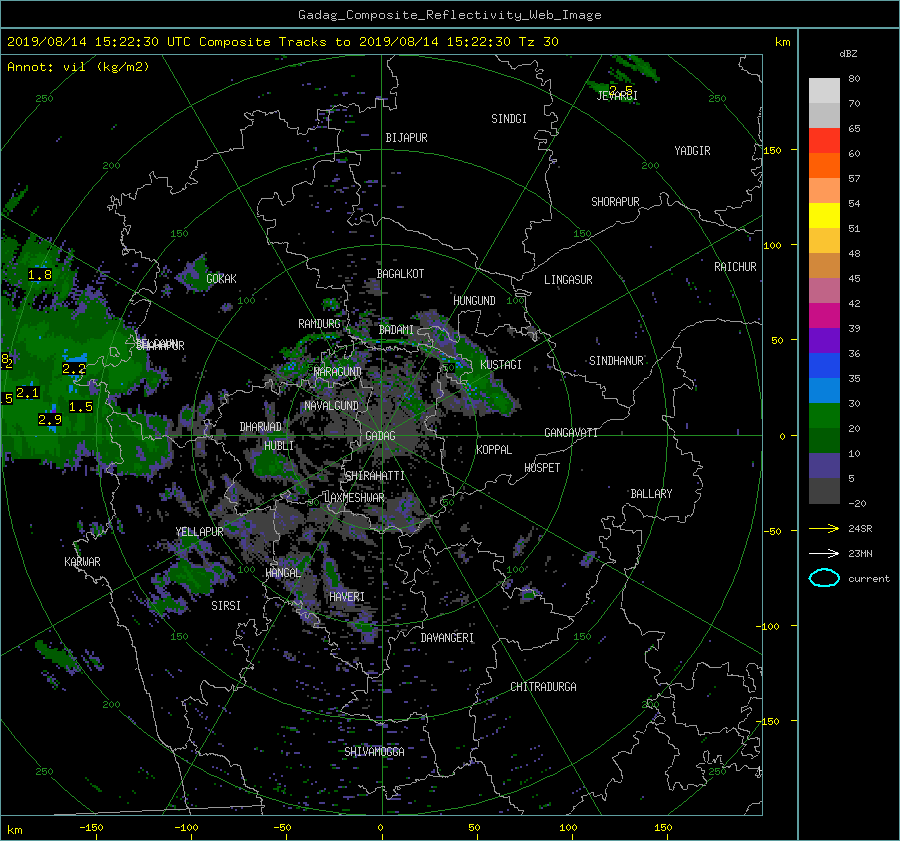The height and width of the screenshot is (841, 900).
Task: Click the HUNGUND city label
Action: (x=474, y=300)
